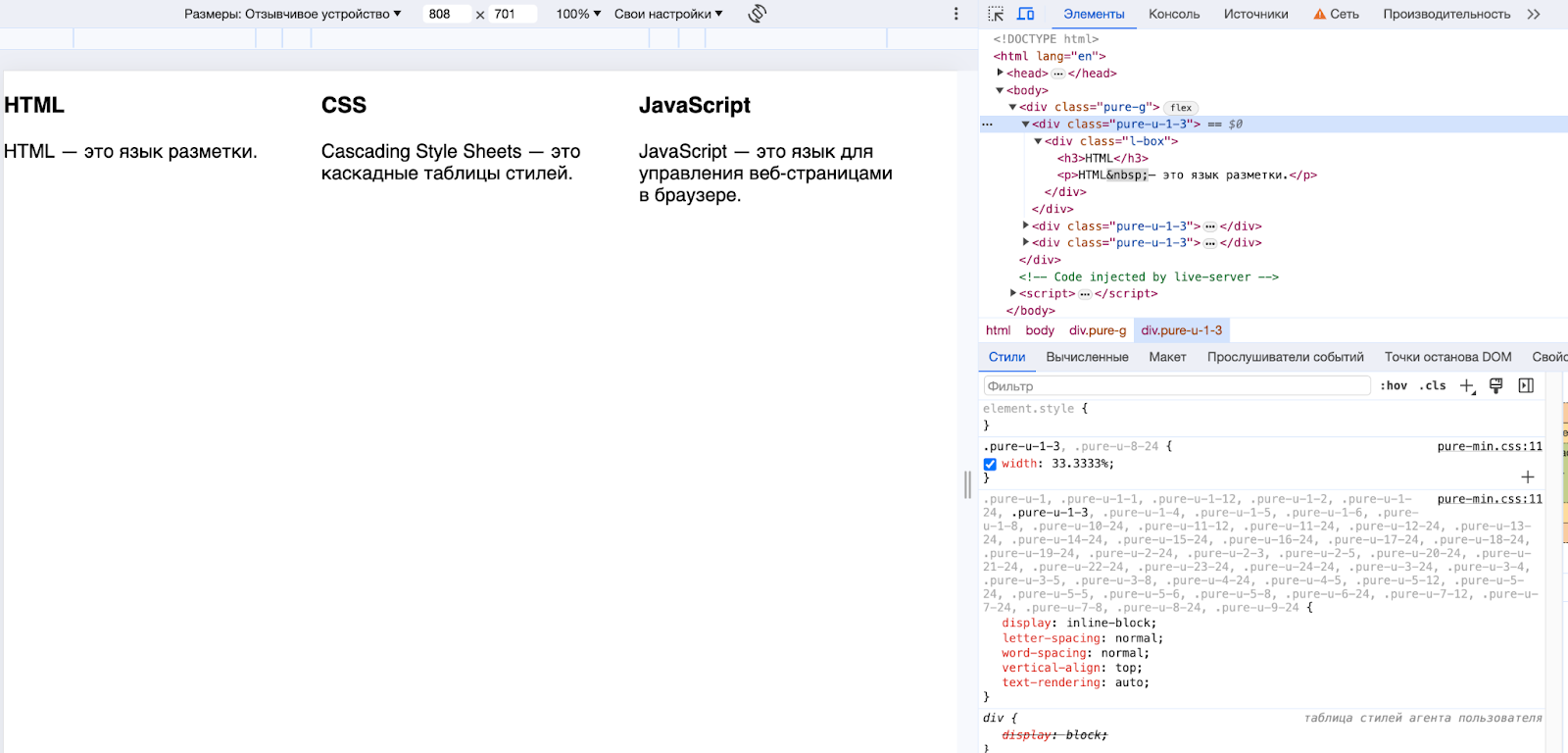This screenshot has width=1568, height=753.
Task: Open the 100% zoom dropdown
Action: [x=578, y=14]
